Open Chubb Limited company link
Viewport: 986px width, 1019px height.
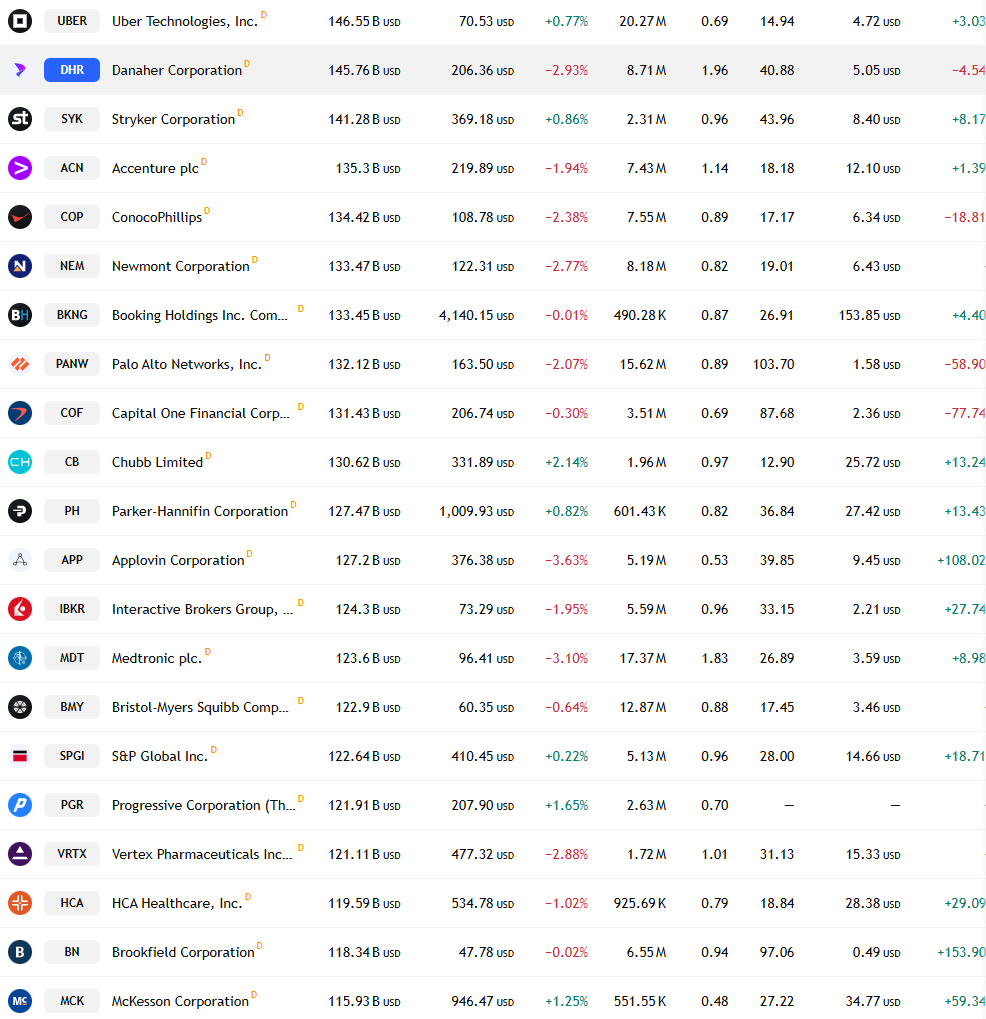[157, 463]
